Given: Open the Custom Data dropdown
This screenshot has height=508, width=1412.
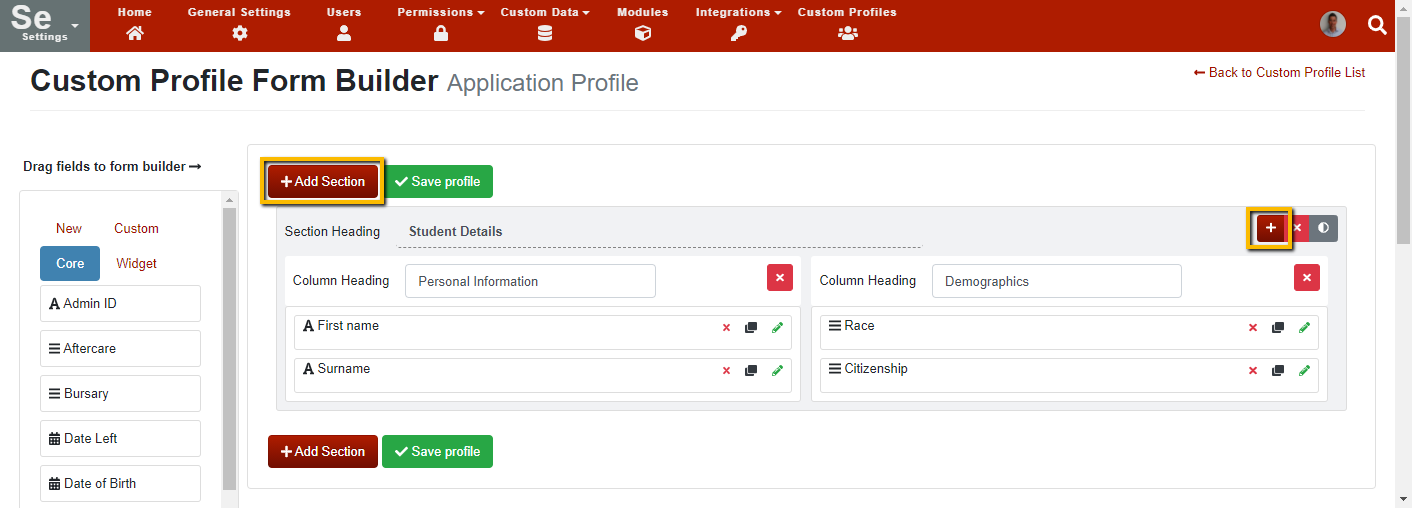Looking at the screenshot, I should click(x=544, y=23).
